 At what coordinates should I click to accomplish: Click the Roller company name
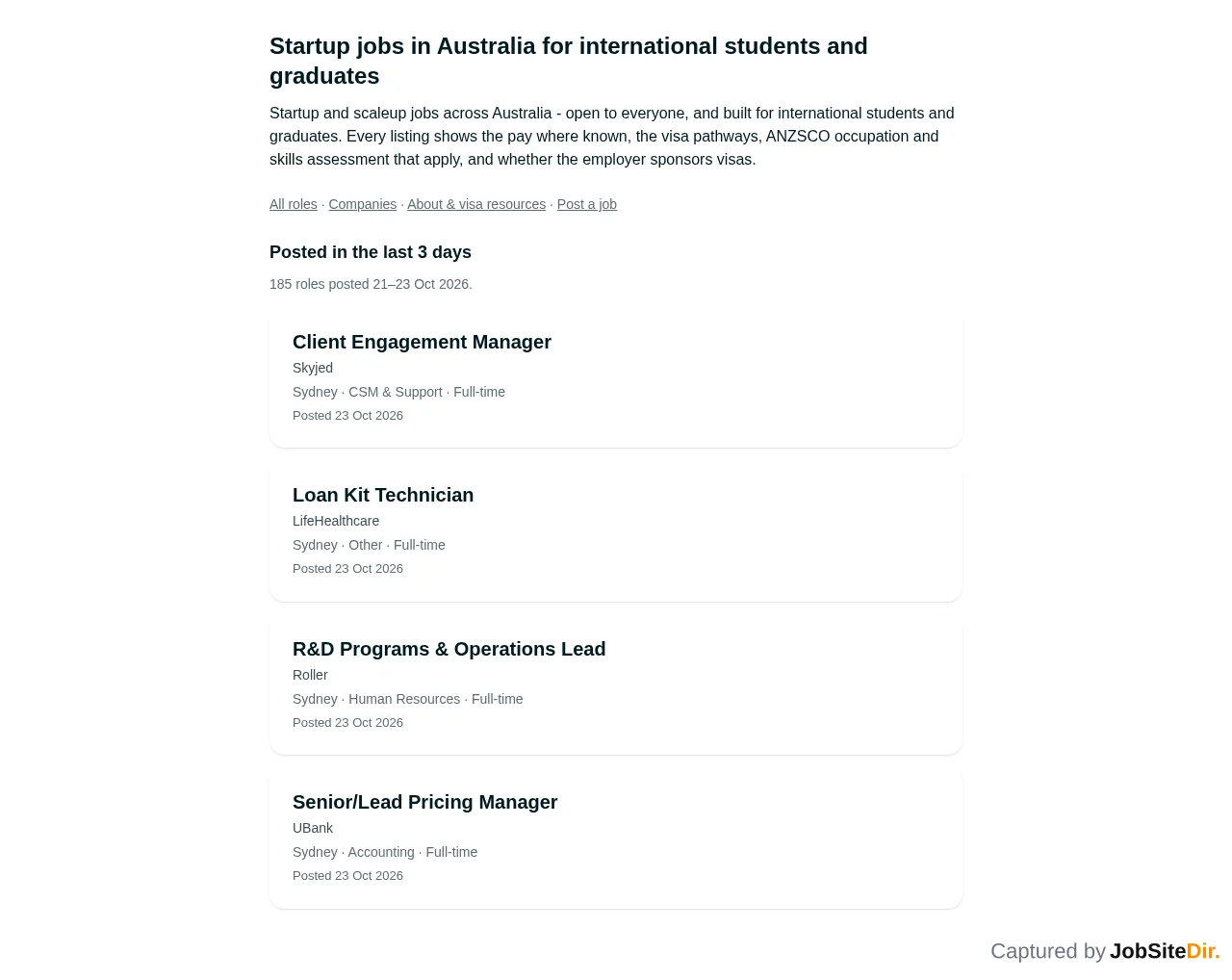point(310,675)
